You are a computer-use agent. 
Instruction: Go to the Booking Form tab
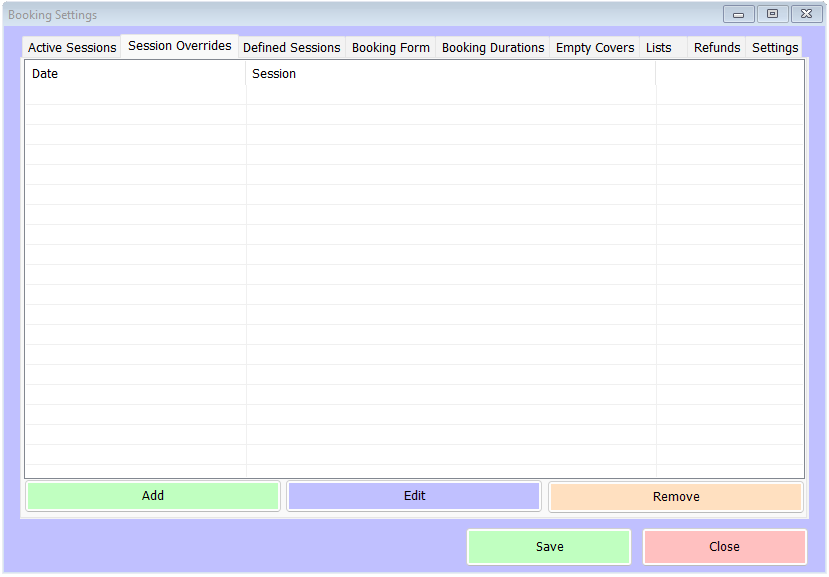(x=390, y=48)
